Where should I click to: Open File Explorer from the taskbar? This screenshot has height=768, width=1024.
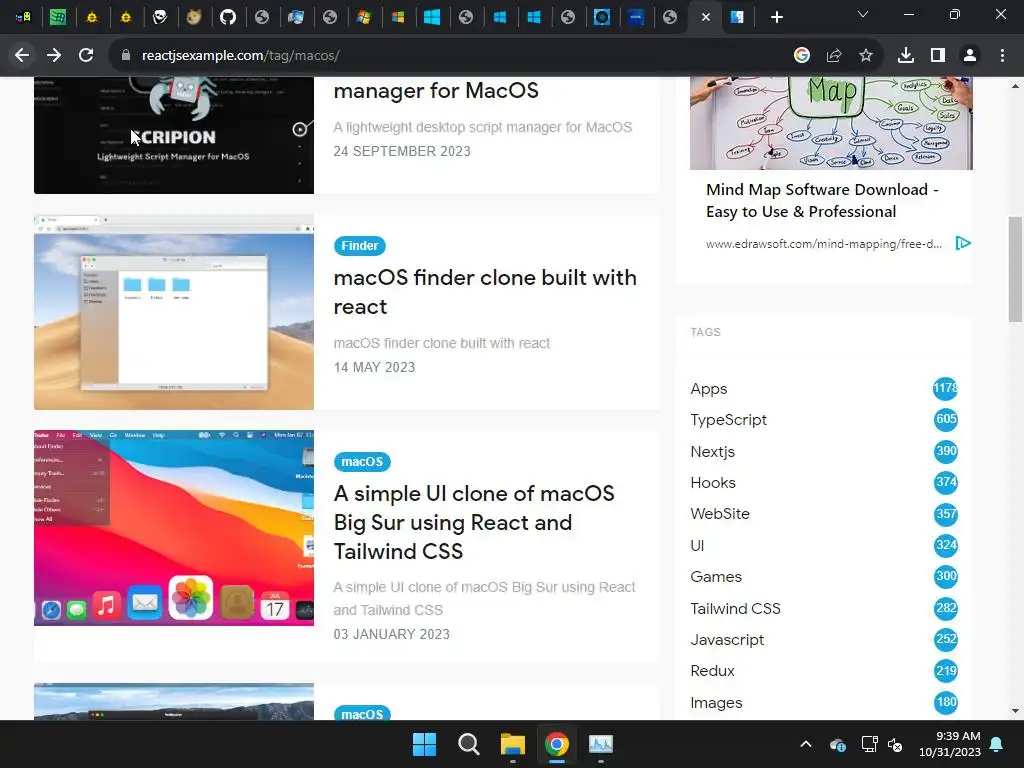(513, 744)
